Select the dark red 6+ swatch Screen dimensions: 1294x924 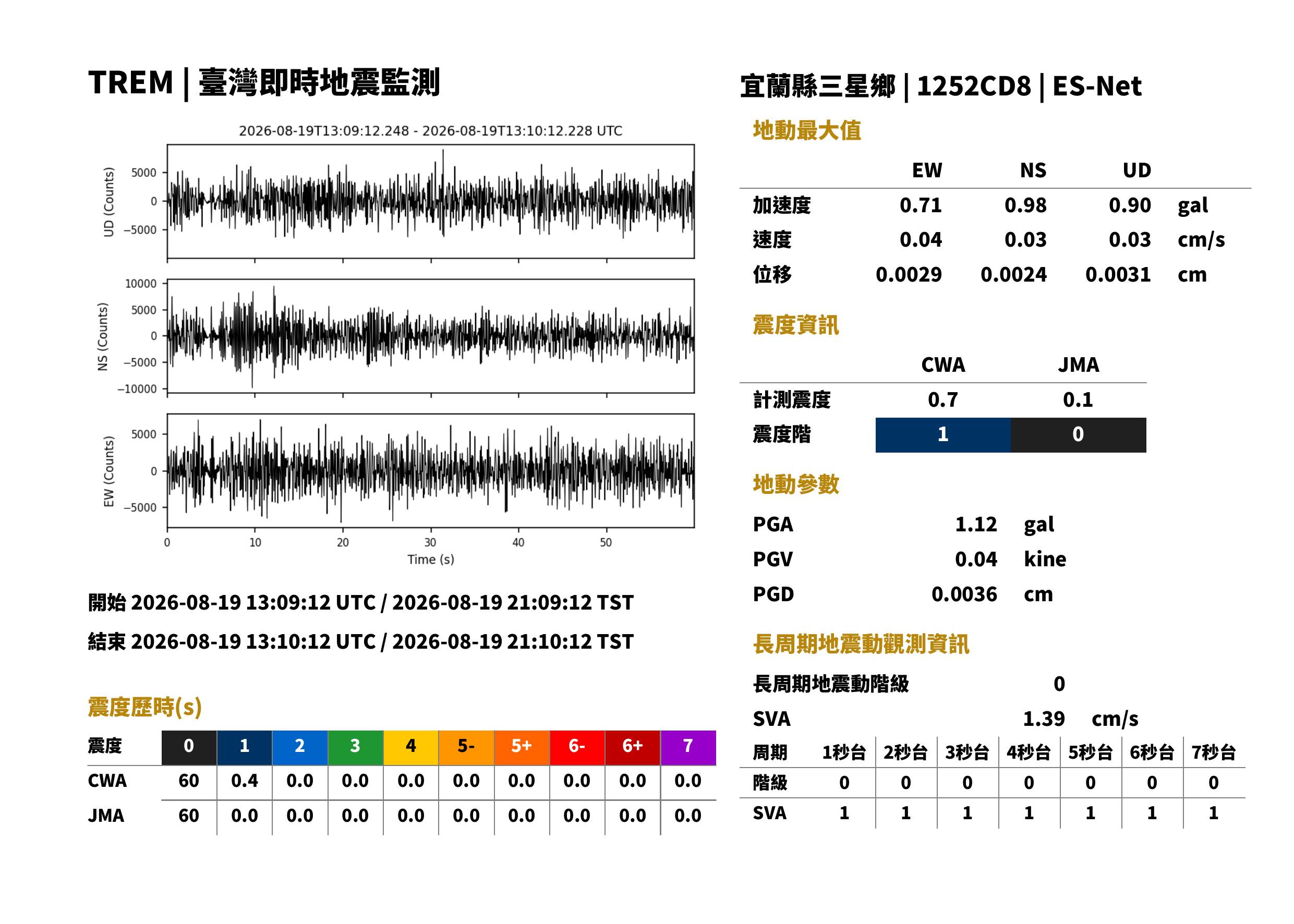pyautogui.click(x=632, y=748)
